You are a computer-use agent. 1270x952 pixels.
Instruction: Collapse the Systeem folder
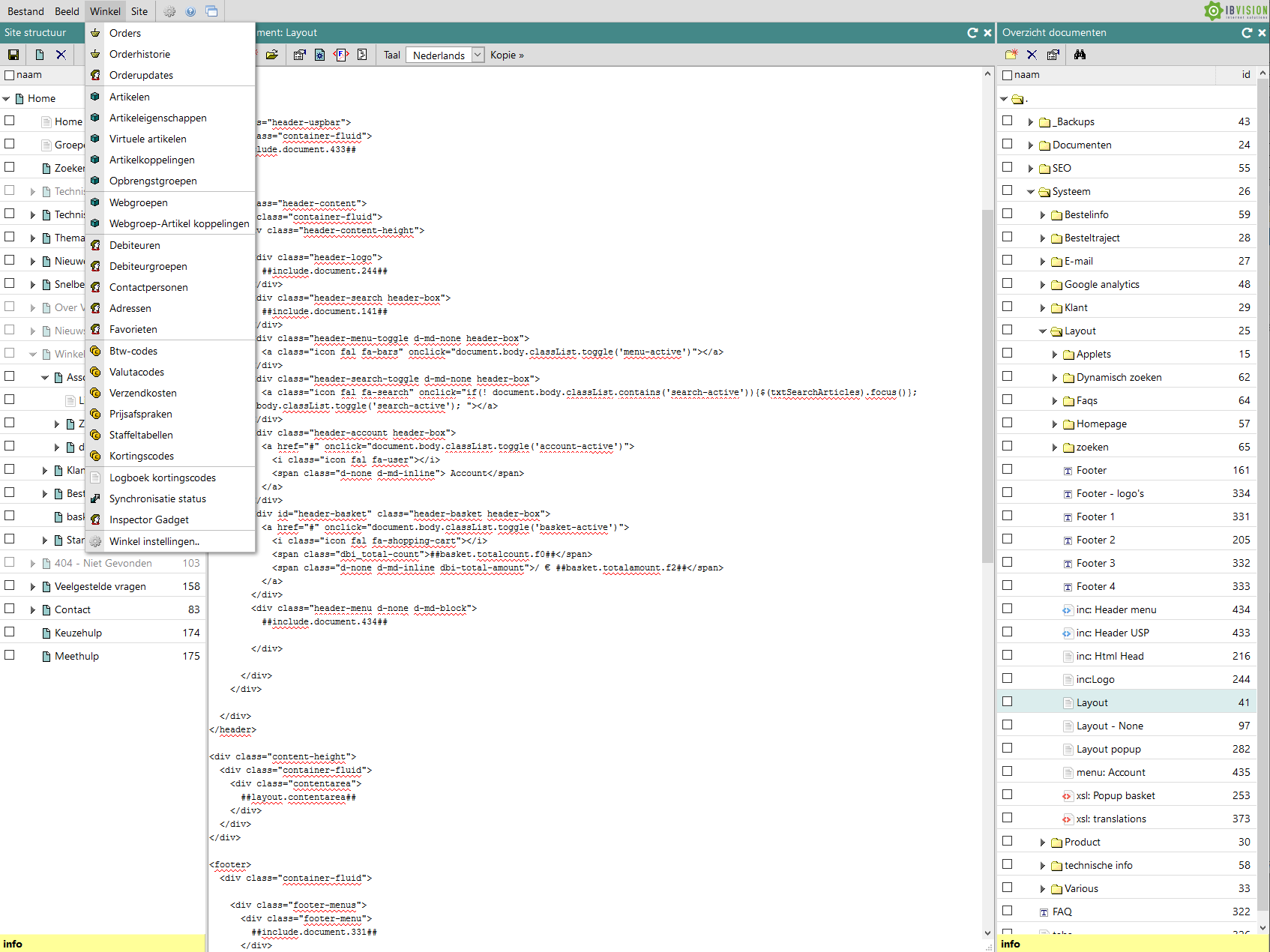1031,192
